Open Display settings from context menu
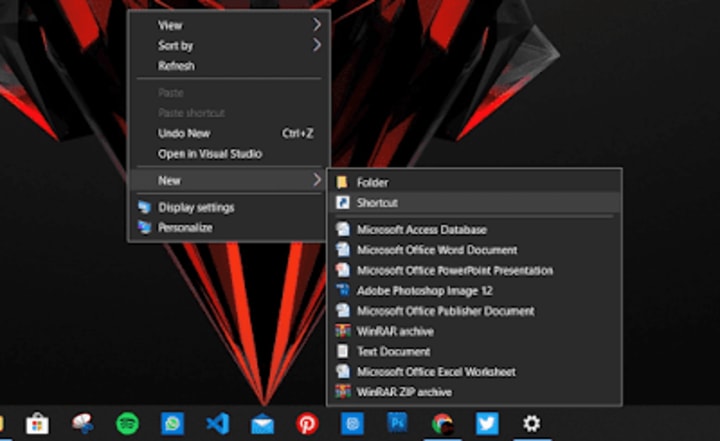720x441 pixels. tap(229, 207)
